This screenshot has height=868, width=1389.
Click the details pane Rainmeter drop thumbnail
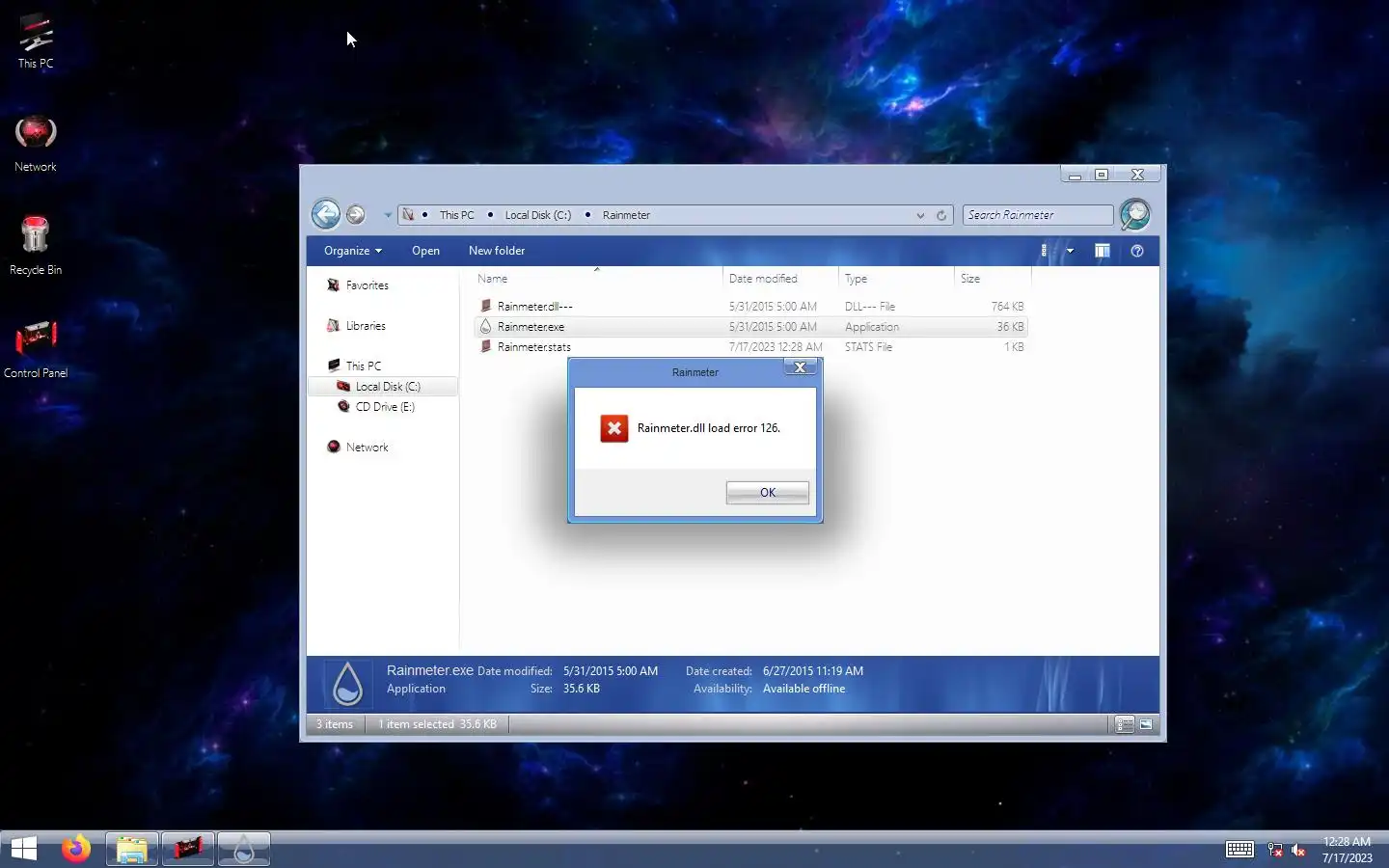click(x=347, y=685)
